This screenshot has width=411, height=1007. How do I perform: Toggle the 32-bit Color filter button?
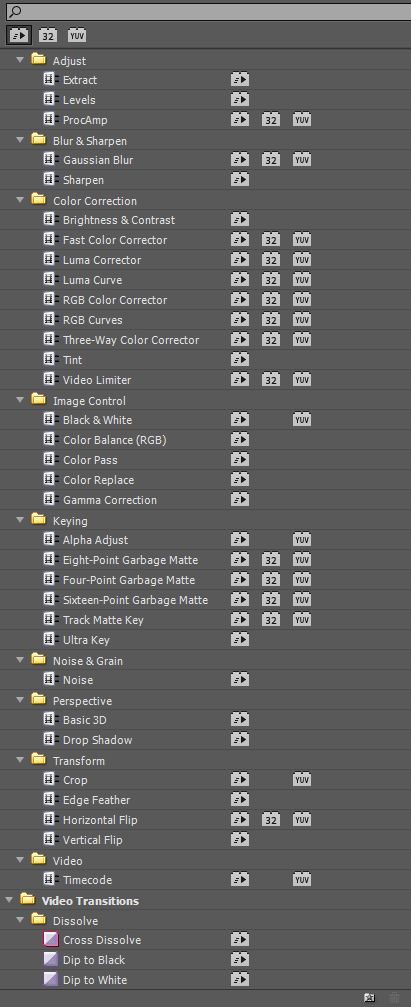click(48, 35)
